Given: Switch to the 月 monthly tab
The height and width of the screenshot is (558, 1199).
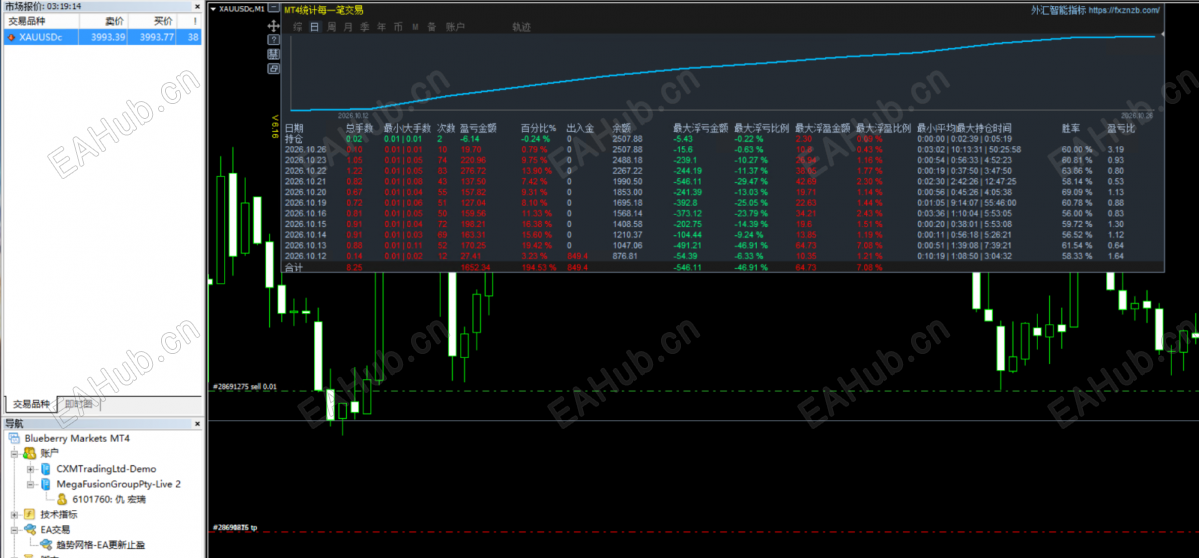Looking at the screenshot, I should pyautogui.click(x=348, y=27).
